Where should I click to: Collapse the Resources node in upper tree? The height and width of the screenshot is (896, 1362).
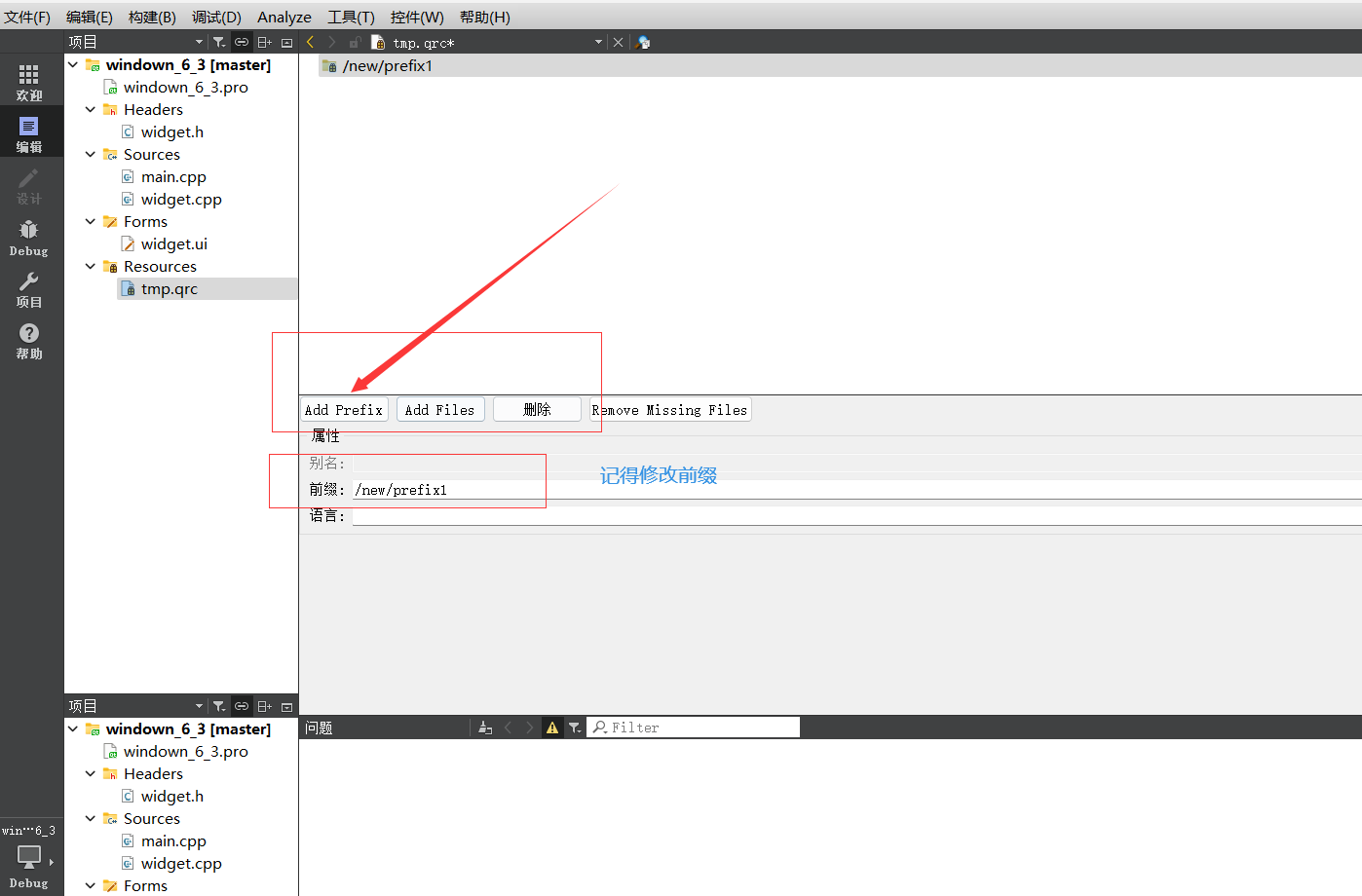click(90, 266)
